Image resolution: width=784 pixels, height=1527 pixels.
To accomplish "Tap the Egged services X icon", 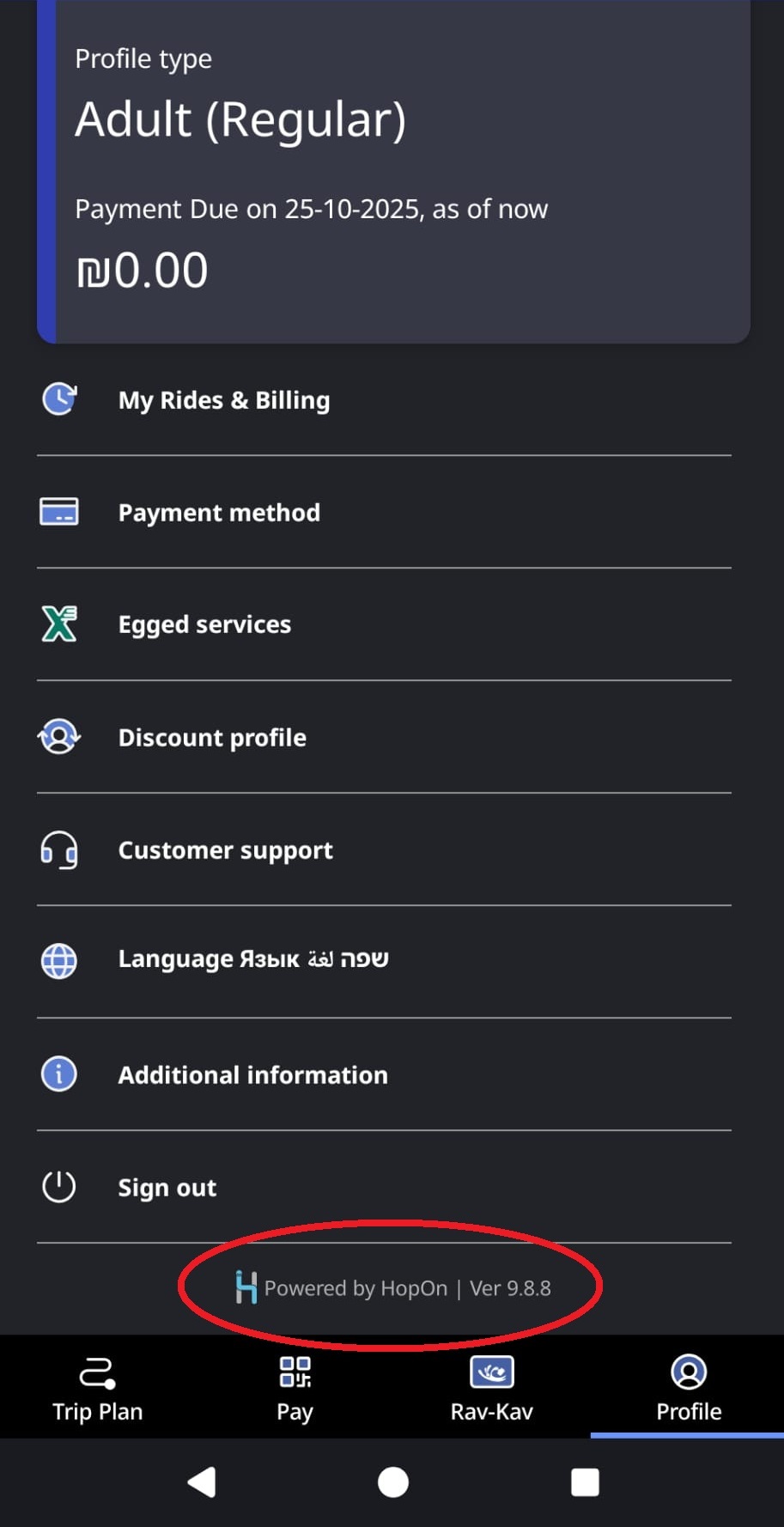I will 59,624.
